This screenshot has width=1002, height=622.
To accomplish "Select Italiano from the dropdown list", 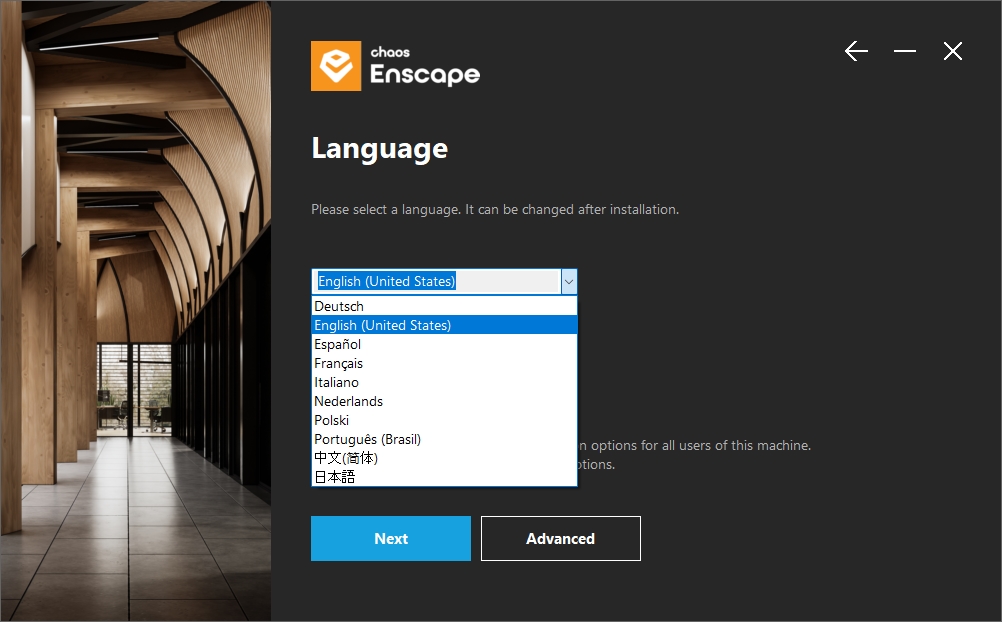I will pyautogui.click(x=444, y=382).
